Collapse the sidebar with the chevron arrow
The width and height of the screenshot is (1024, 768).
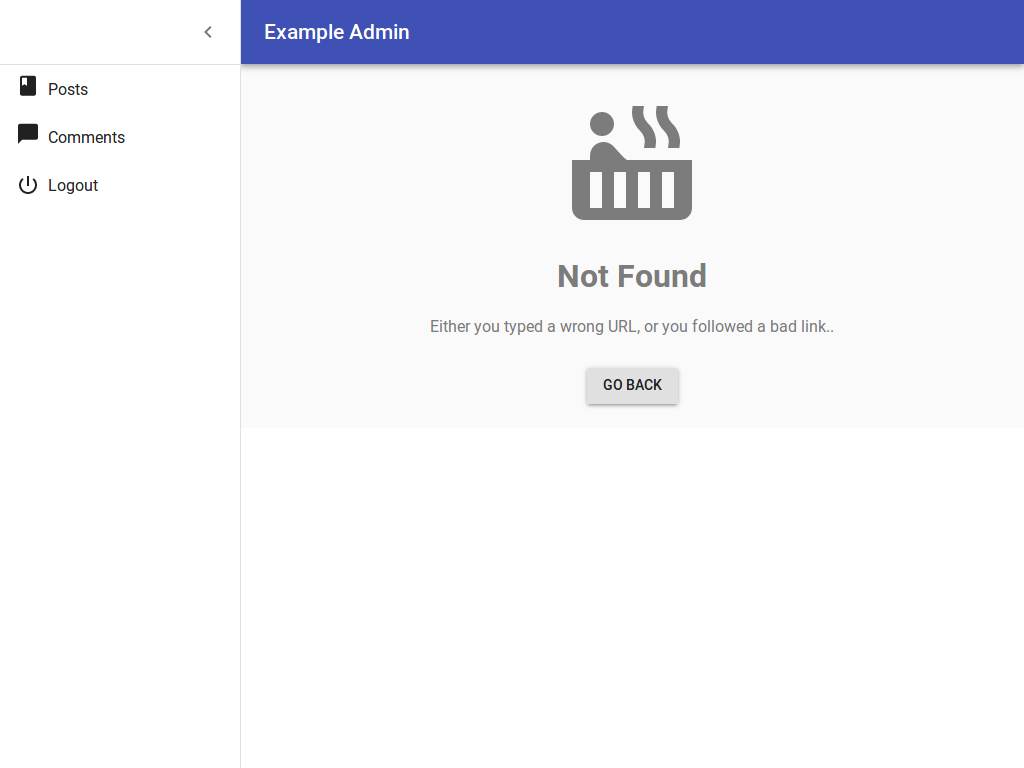(208, 32)
